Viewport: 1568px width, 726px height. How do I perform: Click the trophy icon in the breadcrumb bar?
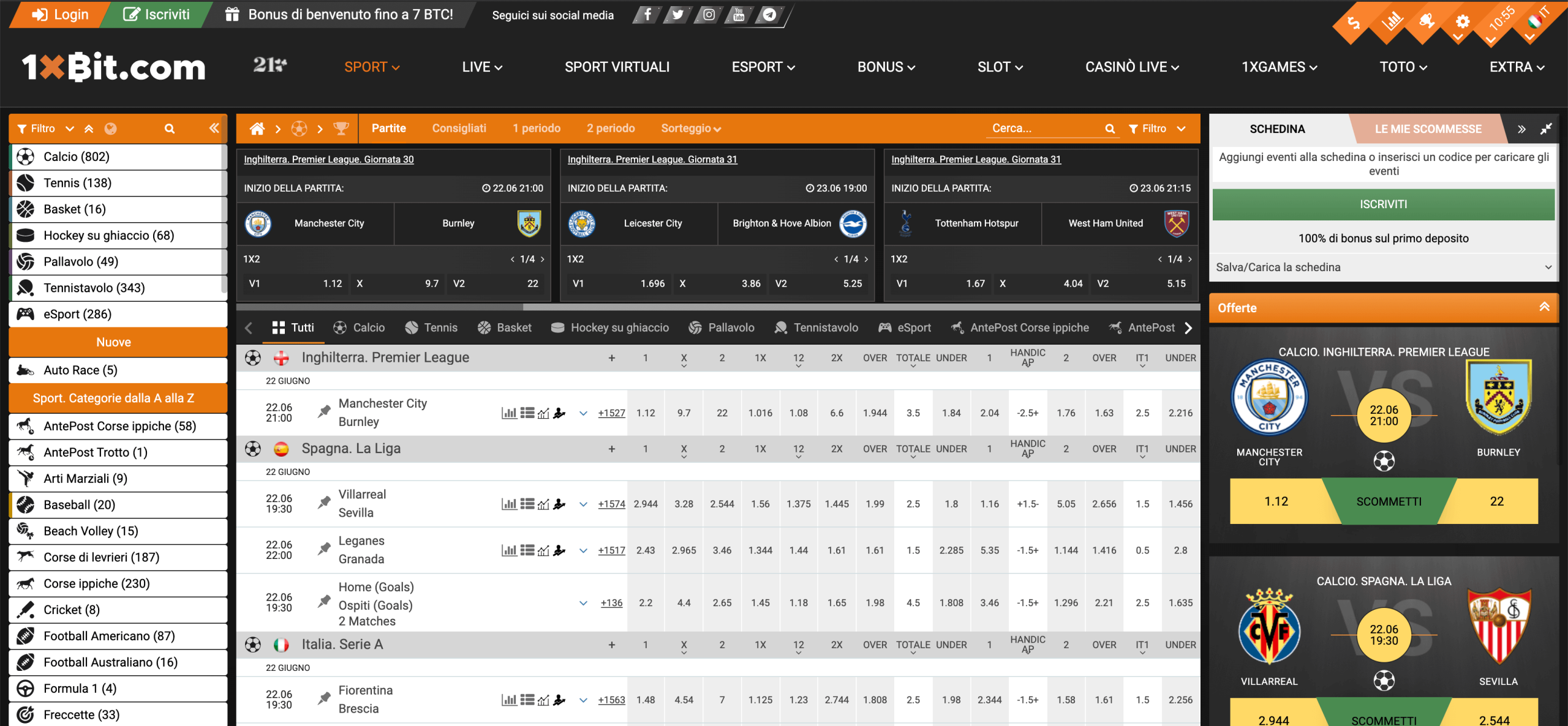click(x=341, y=129)
